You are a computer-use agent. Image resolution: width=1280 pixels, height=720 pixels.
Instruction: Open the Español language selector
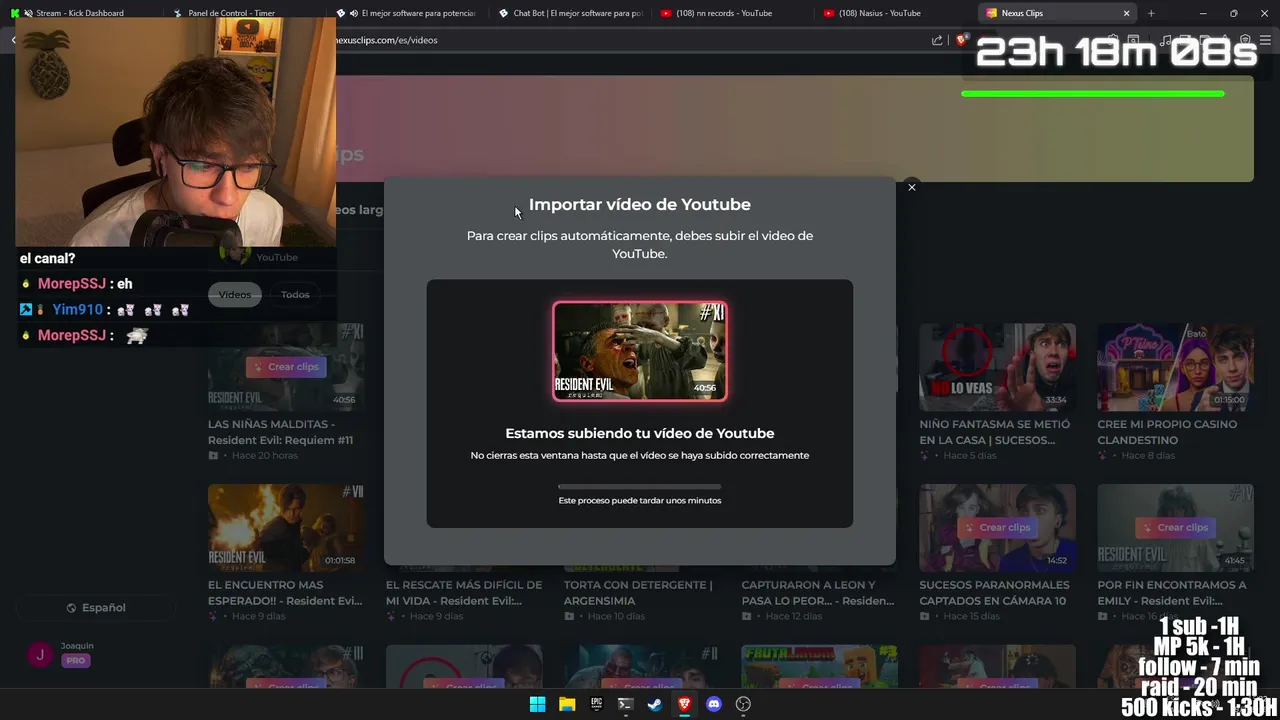coord(96,608)
